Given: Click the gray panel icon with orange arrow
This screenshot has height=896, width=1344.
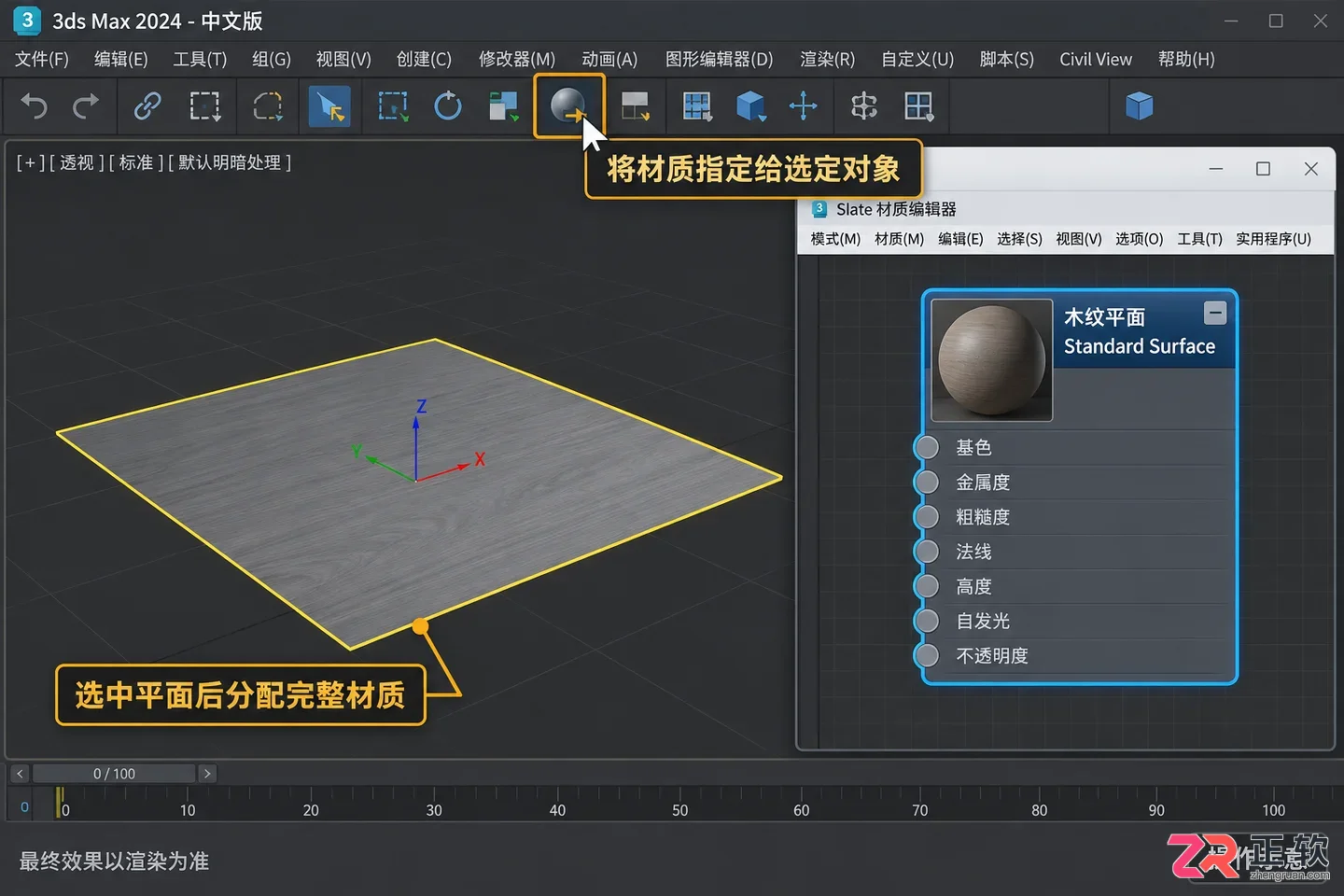Looking at the screenshot, I should [636, 106].
